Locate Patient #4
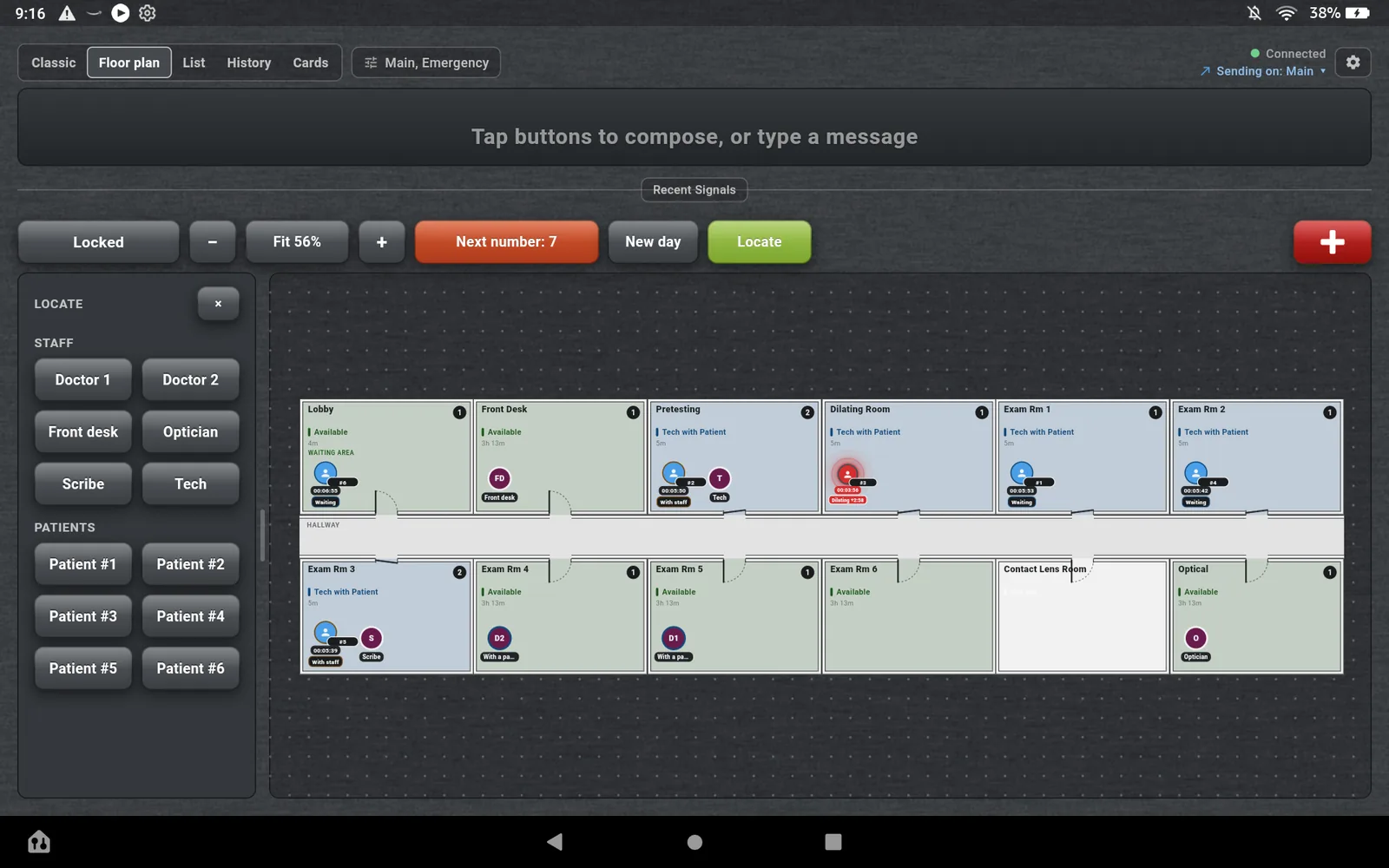This screenshot has width=1389, height=868. click(x=191, y=616)
